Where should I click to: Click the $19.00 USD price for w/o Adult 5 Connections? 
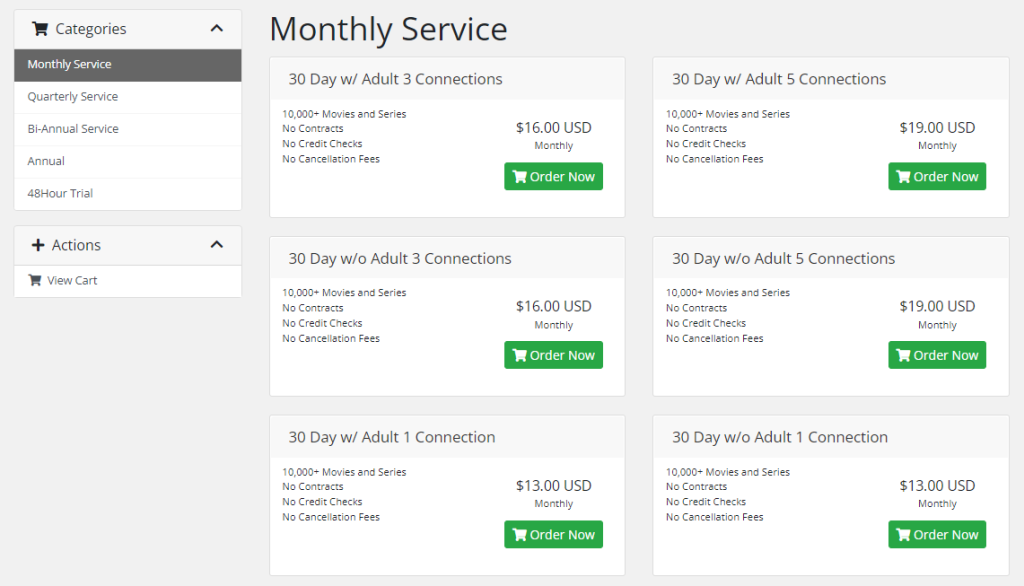pyautogui.click(x=937, y=306)
